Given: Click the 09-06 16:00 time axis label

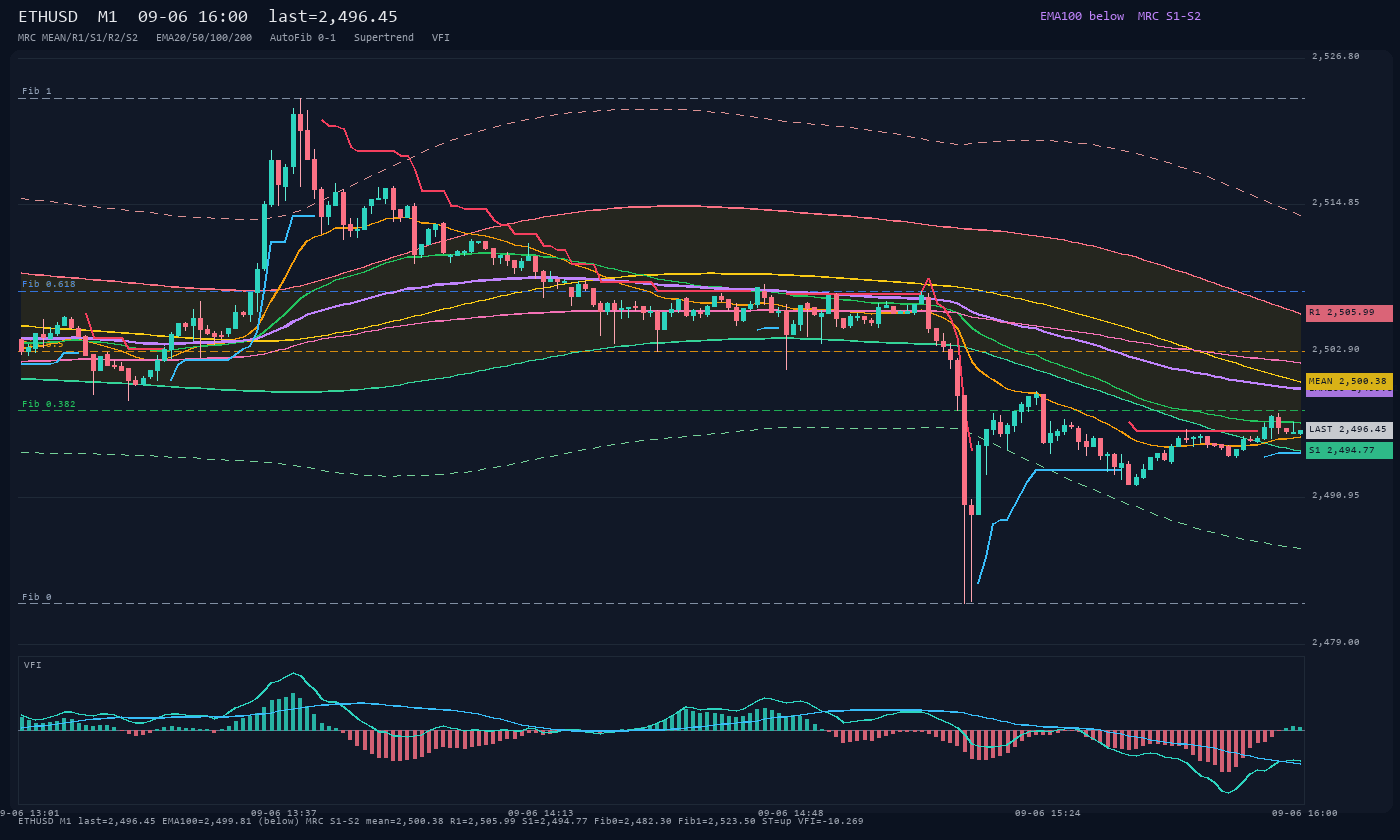Looking at the screenshot, I should click(x=1305, y=813).
